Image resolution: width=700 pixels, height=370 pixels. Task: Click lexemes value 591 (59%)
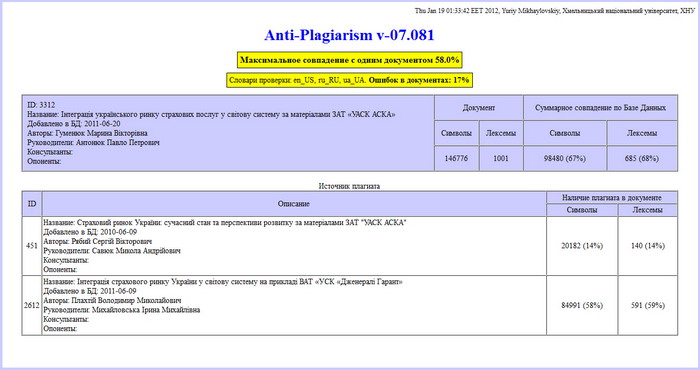pyautogui.click(x=648, y=305)
